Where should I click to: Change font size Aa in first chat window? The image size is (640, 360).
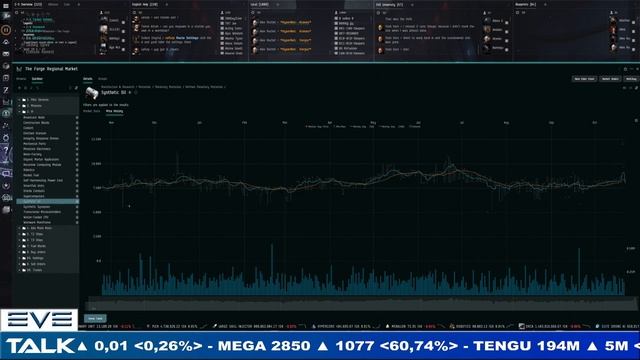coord(22,13)
